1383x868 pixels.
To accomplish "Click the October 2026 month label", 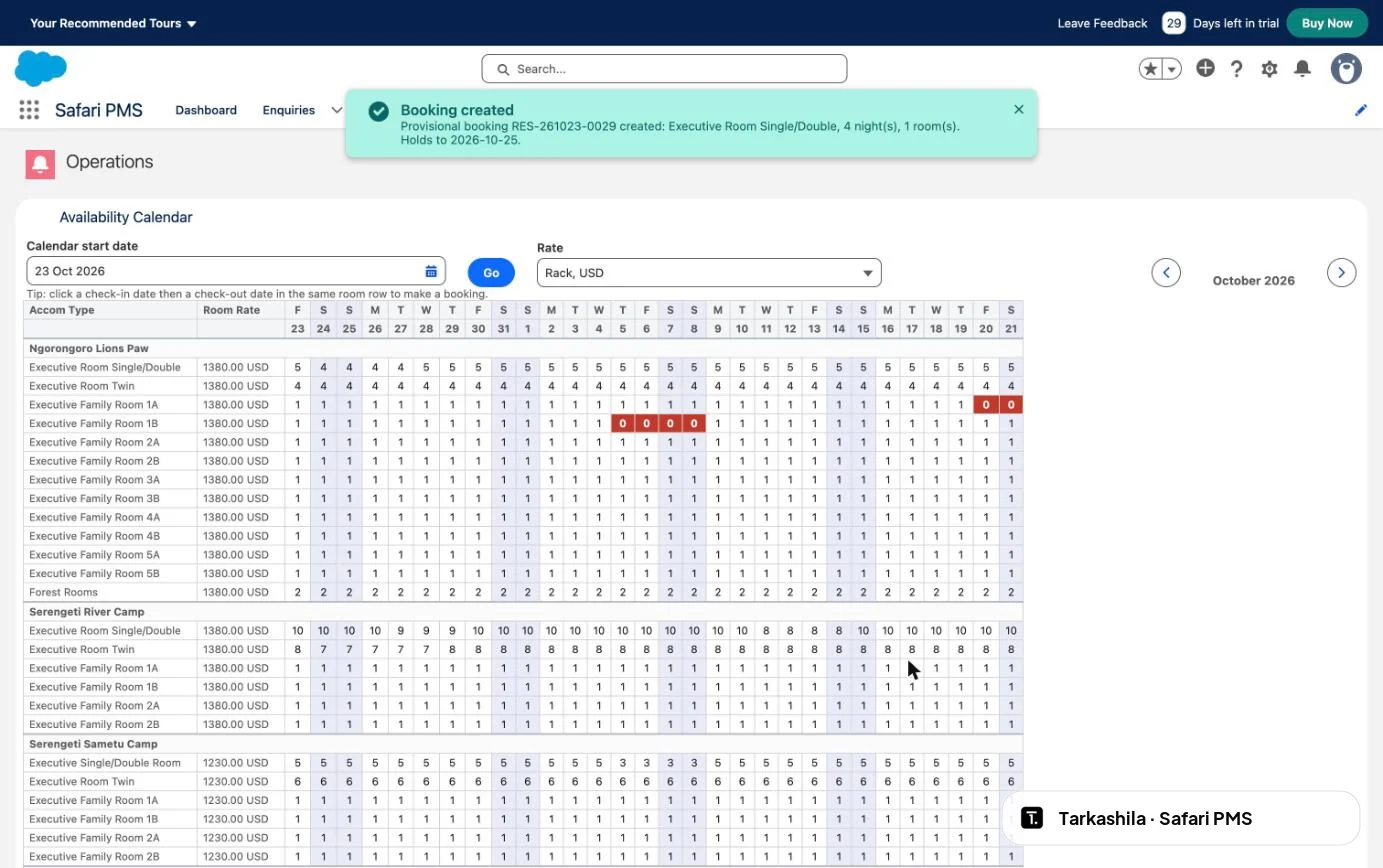I will click(1253, 281).
